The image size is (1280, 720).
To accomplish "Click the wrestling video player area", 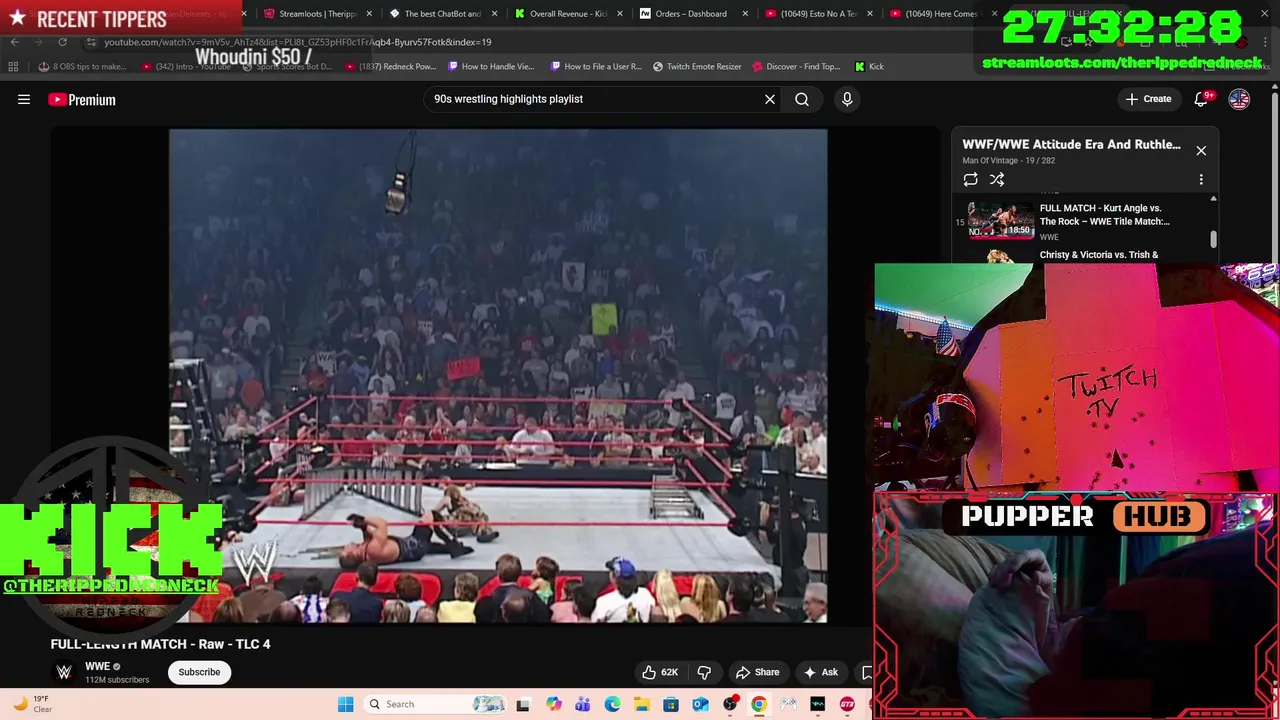I will (498, 376).
